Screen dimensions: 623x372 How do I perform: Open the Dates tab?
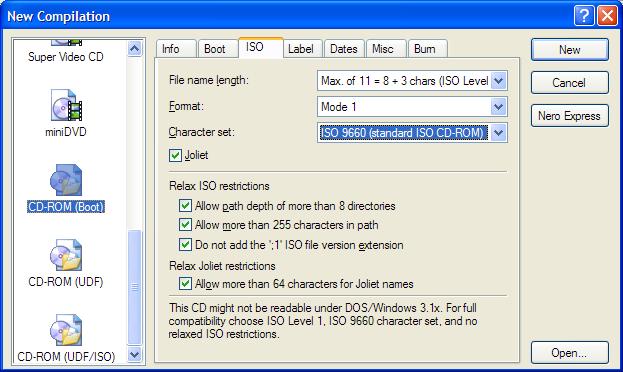(x=344, y=49)
